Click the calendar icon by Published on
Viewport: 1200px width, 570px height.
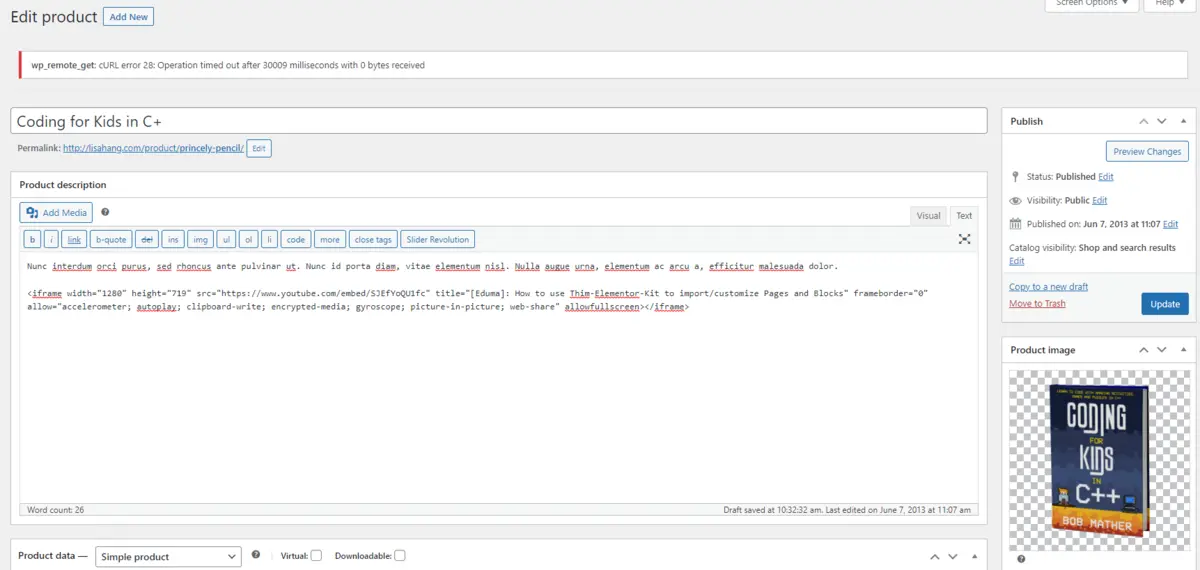[1016, 224]
